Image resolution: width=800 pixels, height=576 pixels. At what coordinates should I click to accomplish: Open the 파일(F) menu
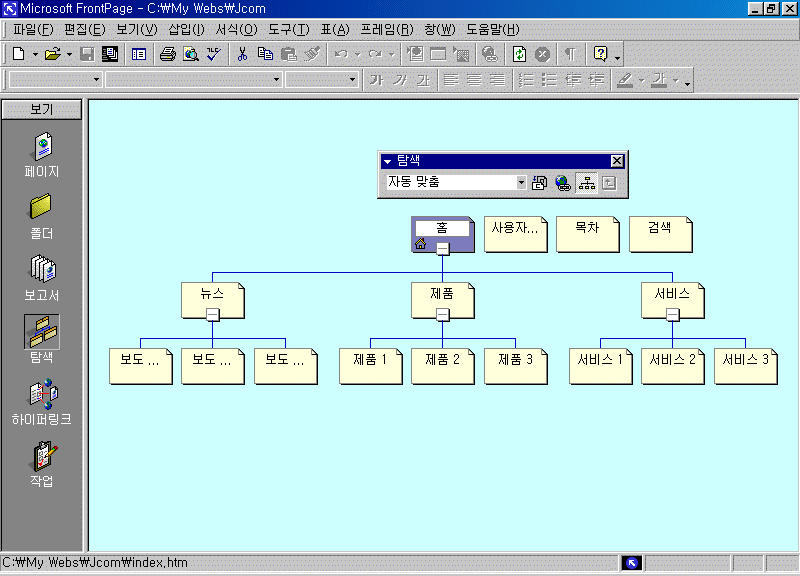click(x=33, y=30)
